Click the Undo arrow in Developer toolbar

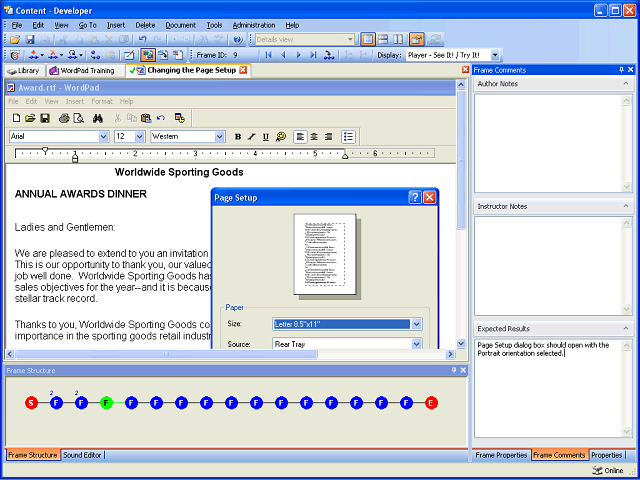click(x=142, y=40)
